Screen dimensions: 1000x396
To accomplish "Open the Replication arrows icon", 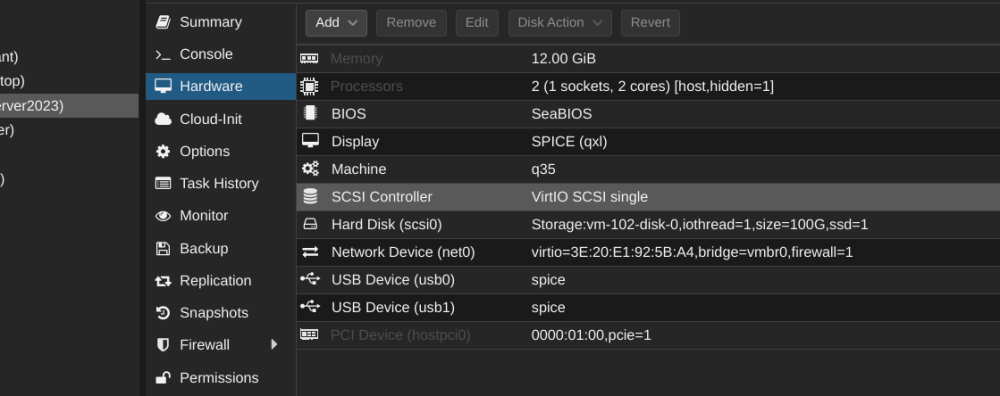I will pos(163,281).
